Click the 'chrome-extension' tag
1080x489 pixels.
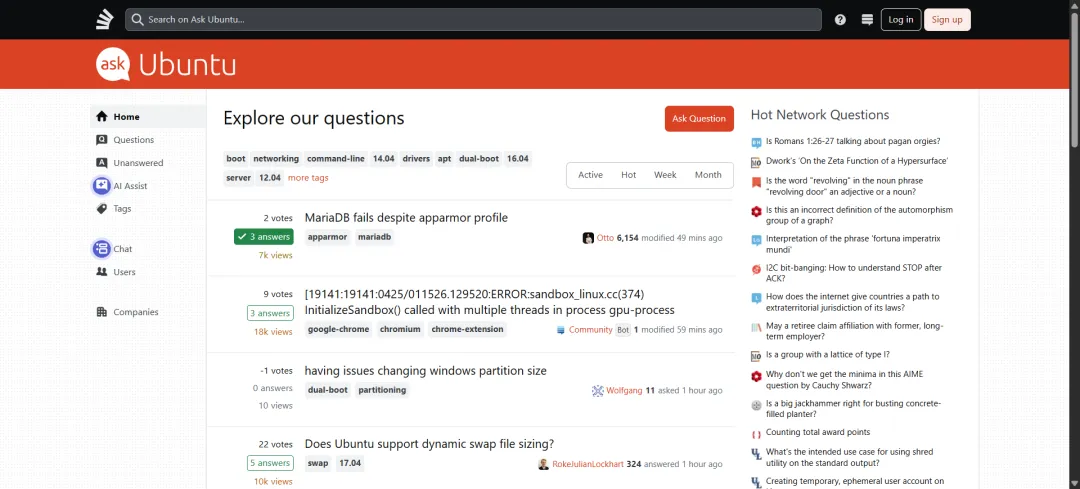click(x=468, y=329)
